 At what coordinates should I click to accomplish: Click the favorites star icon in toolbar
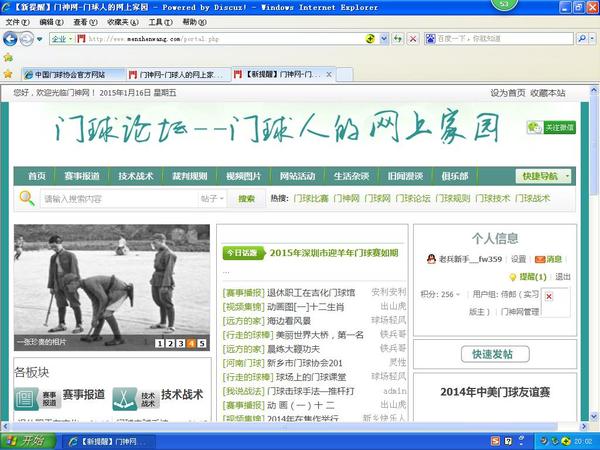tap(9, 74)
